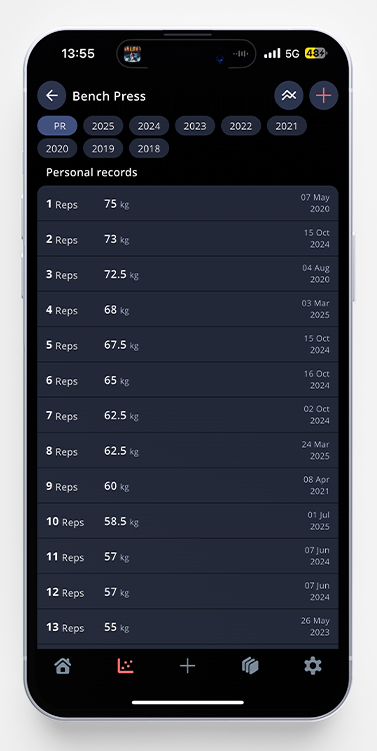Pick the 2018 year chip
This screenshot has width=377, height=751.
(x=149, y=148)
